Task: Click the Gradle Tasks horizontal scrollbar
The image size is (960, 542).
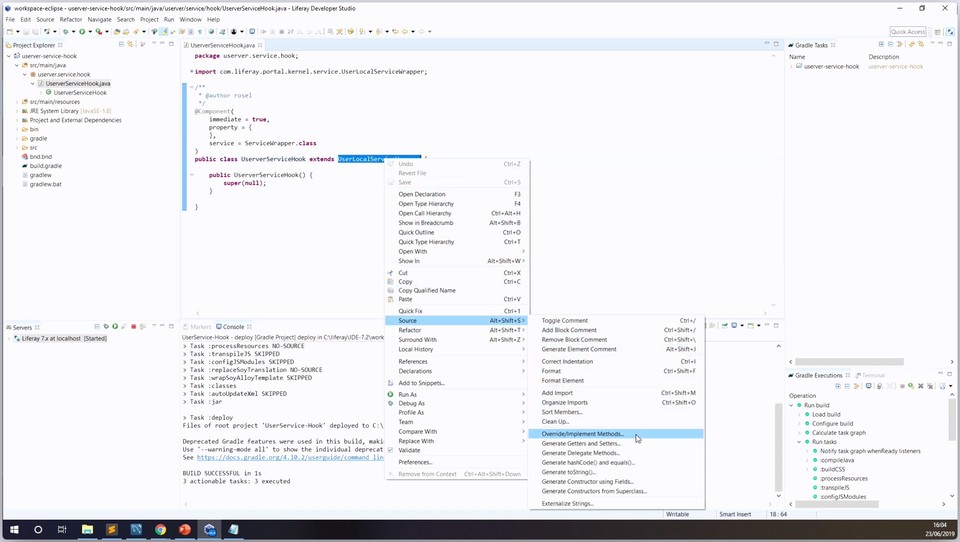Action: point(849,362)
